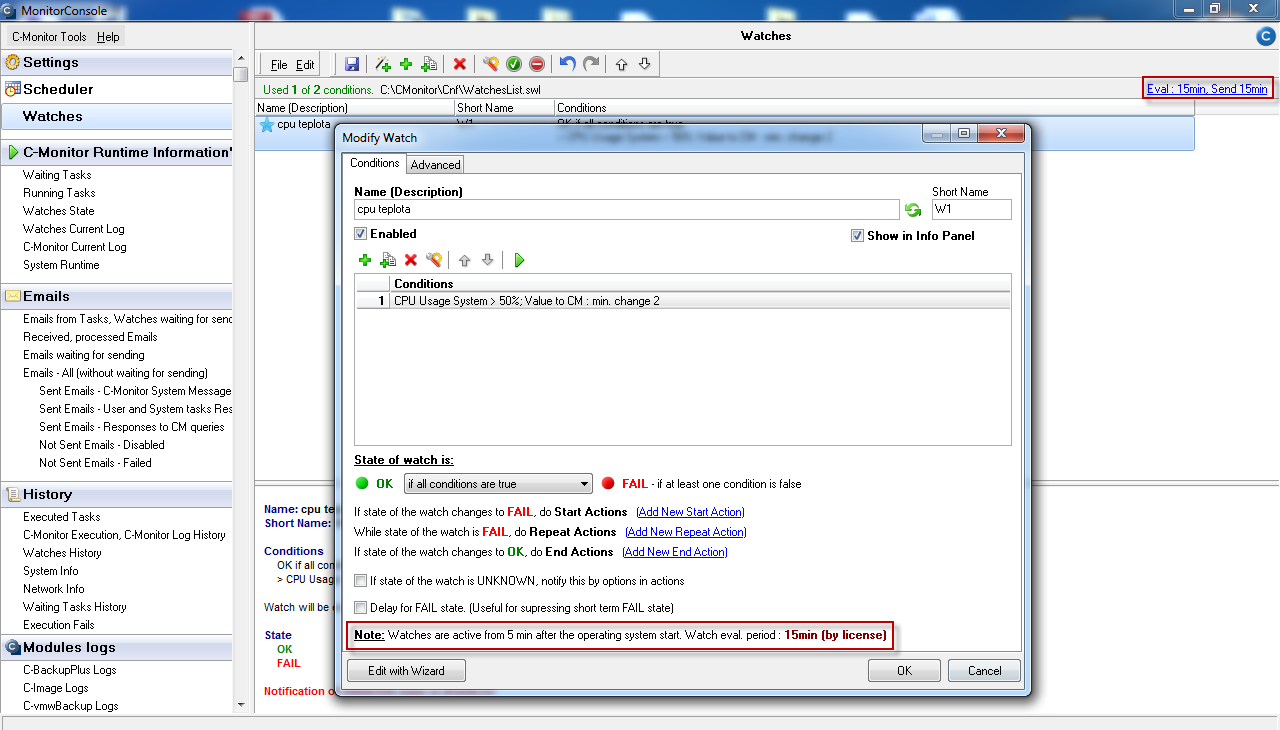Image resolution: width=1280 pixels, height=730 pixels.
Task: Uncheck the Enabled checkbox
Action: pyautogui.click(x=361, y=234)
